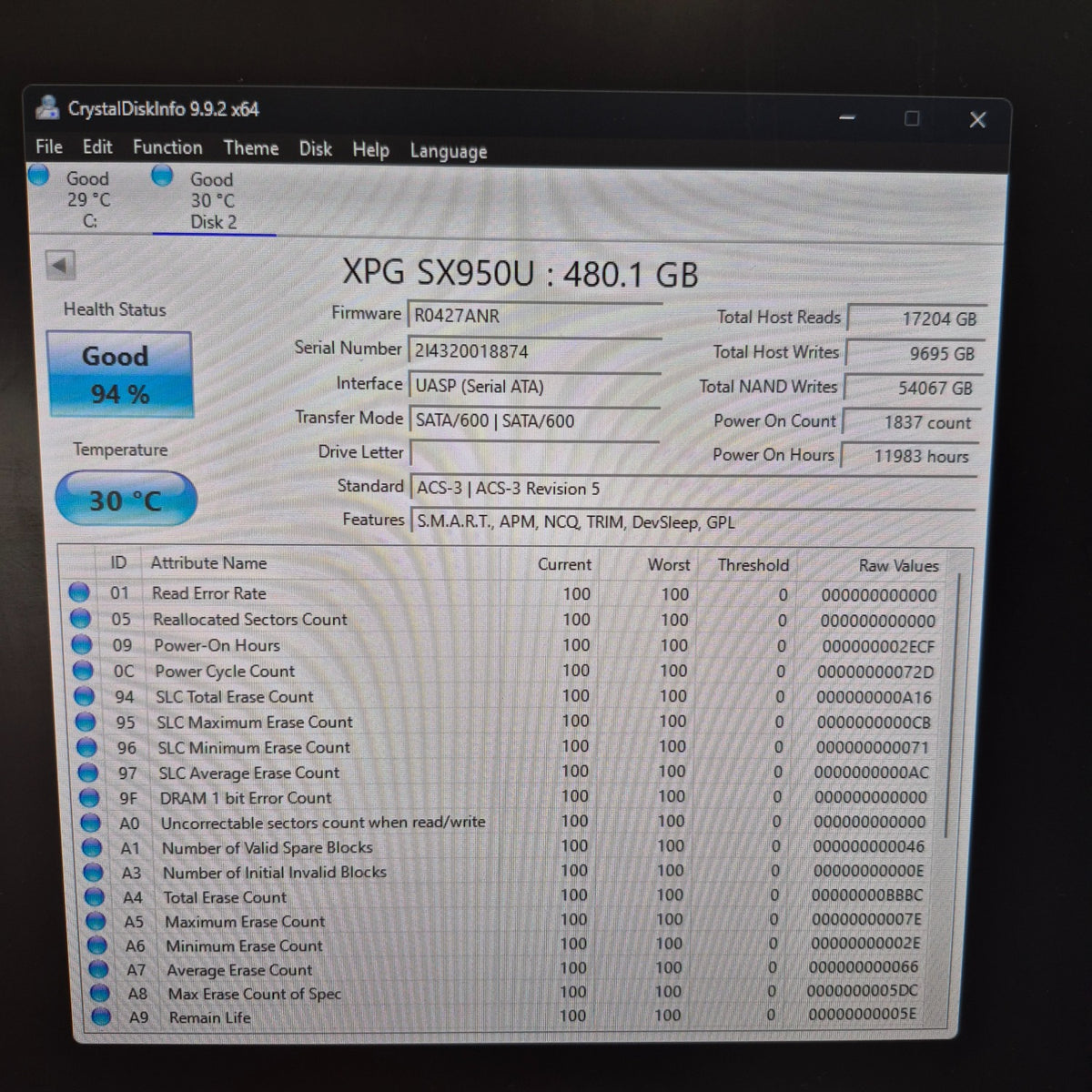The image size is (1092, 1092).
Task: Click the Good 94 % health status button
Action: pyautogui.click(x=118, y=375)
